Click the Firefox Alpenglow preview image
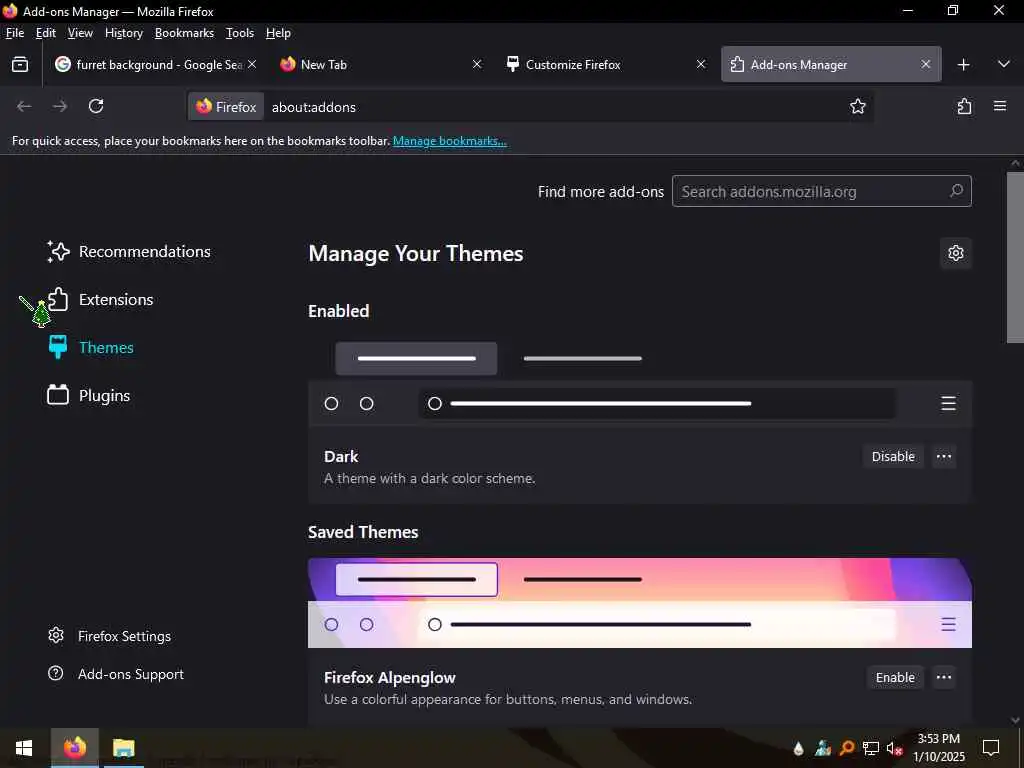1024x768 pixels. tap(639, 602)
